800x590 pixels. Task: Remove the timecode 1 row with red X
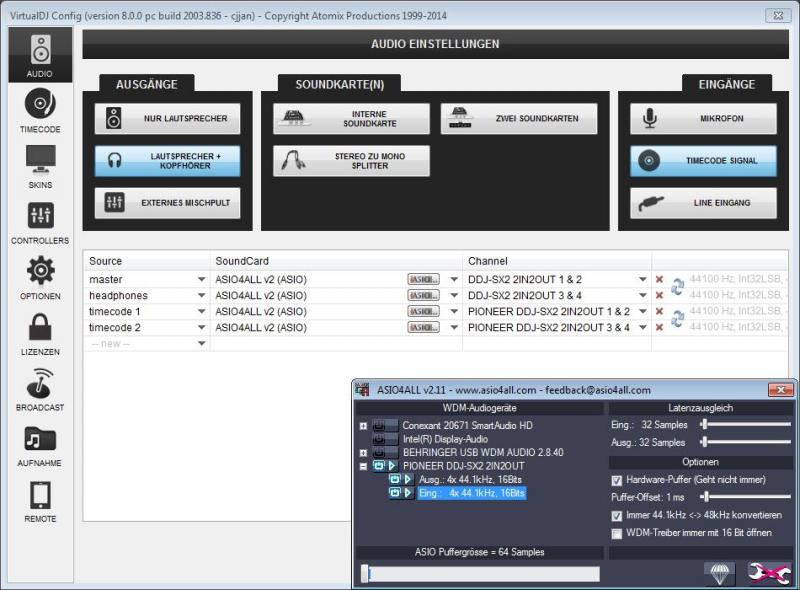click(659, 311)
